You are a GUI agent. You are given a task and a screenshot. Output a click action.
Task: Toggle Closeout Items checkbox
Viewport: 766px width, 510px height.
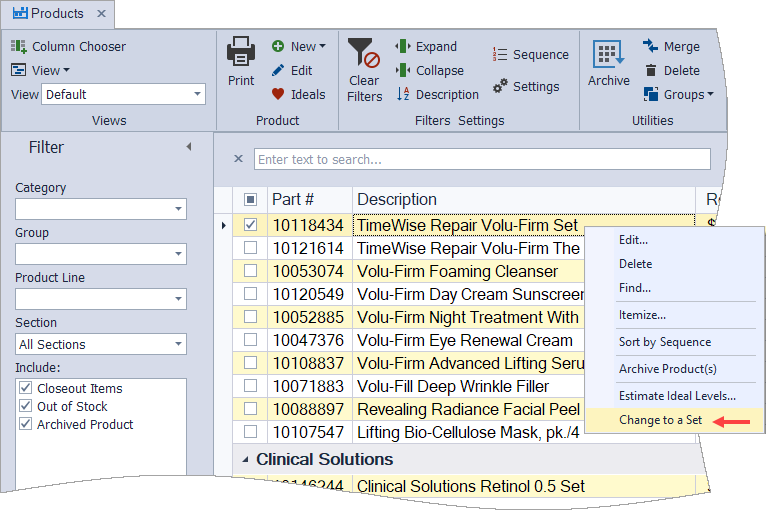point(25,388)
